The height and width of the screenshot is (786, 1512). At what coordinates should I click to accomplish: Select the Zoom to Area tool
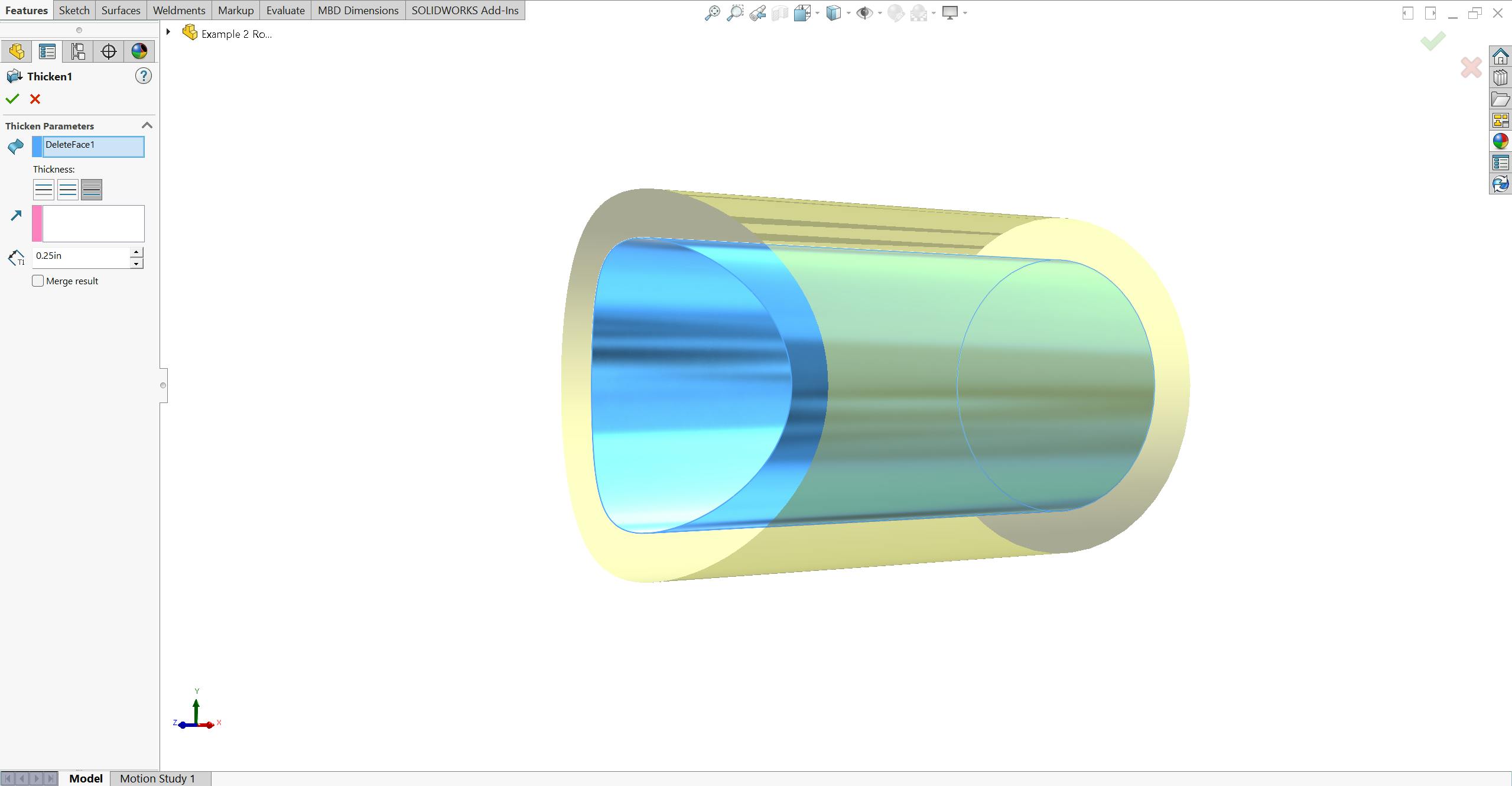point(736,12)
